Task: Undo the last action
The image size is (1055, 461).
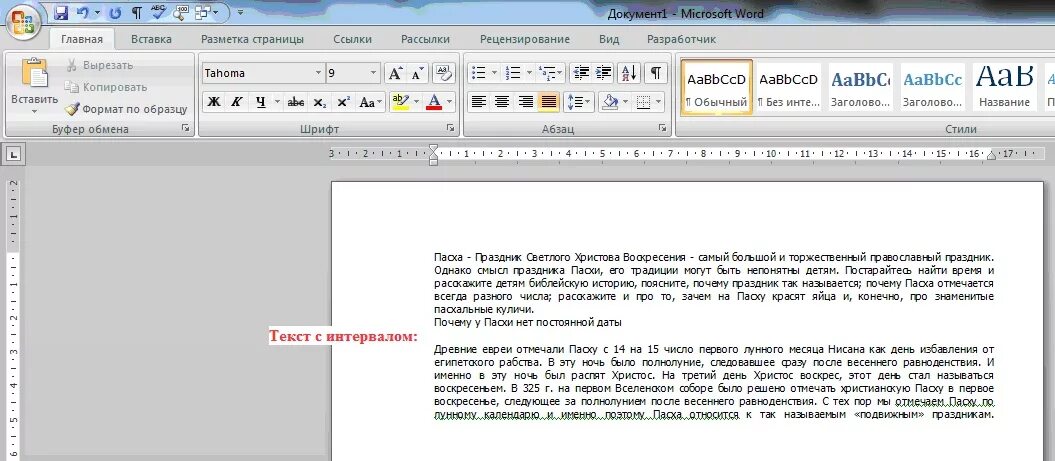Action: [83, 13]
